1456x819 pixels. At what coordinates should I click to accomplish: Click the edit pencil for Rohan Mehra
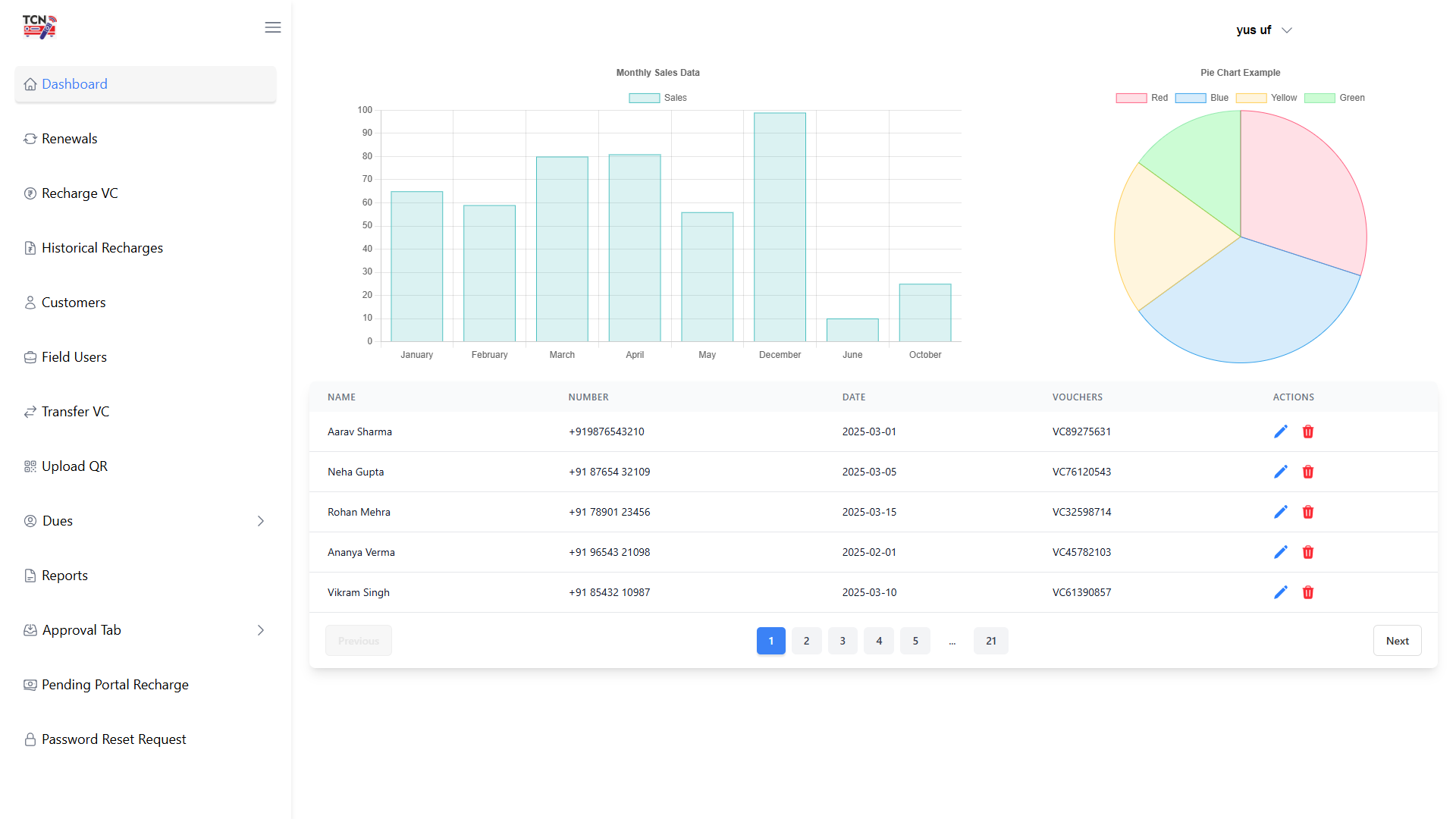1280,512
